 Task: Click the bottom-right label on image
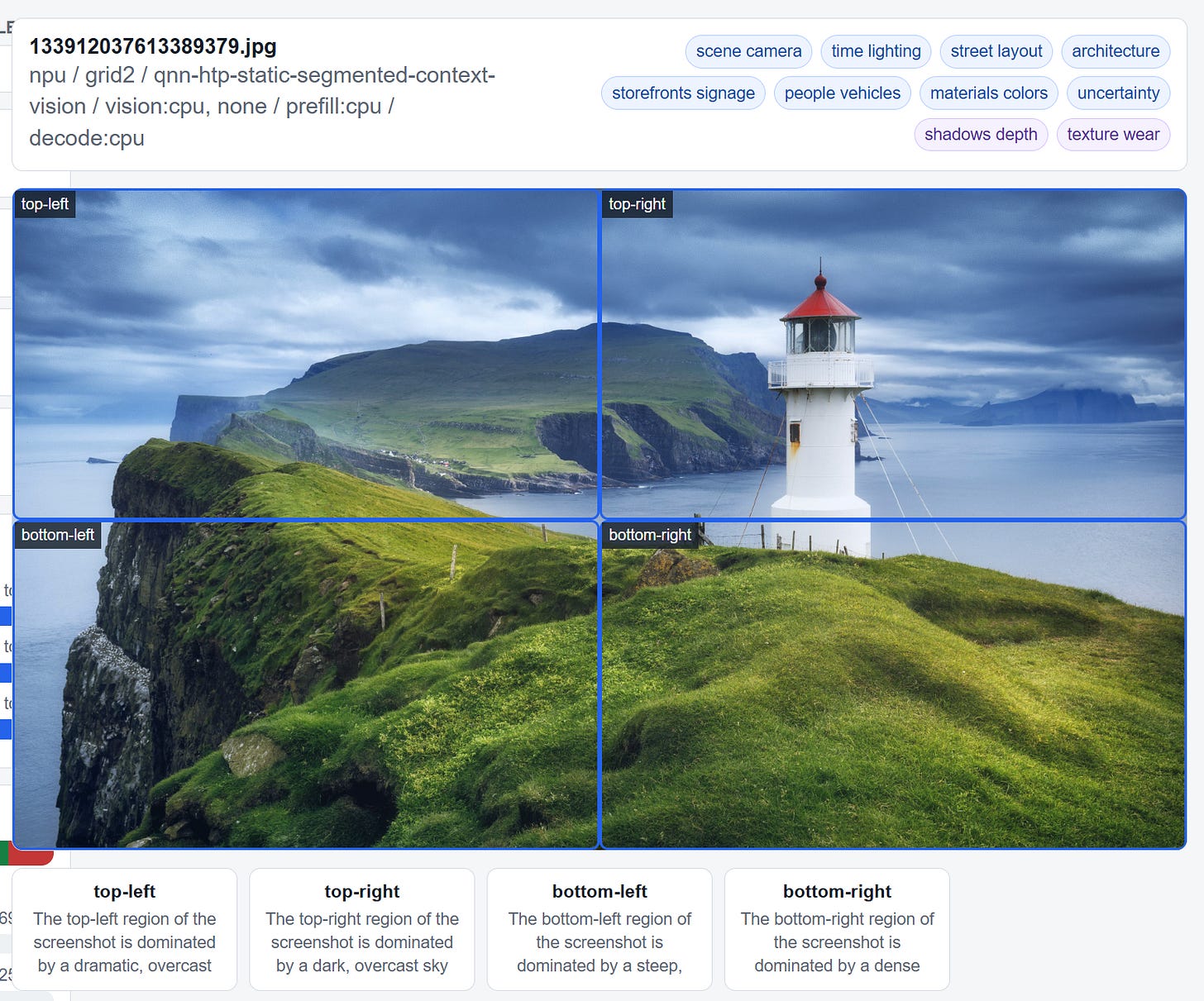coord(650,535)
